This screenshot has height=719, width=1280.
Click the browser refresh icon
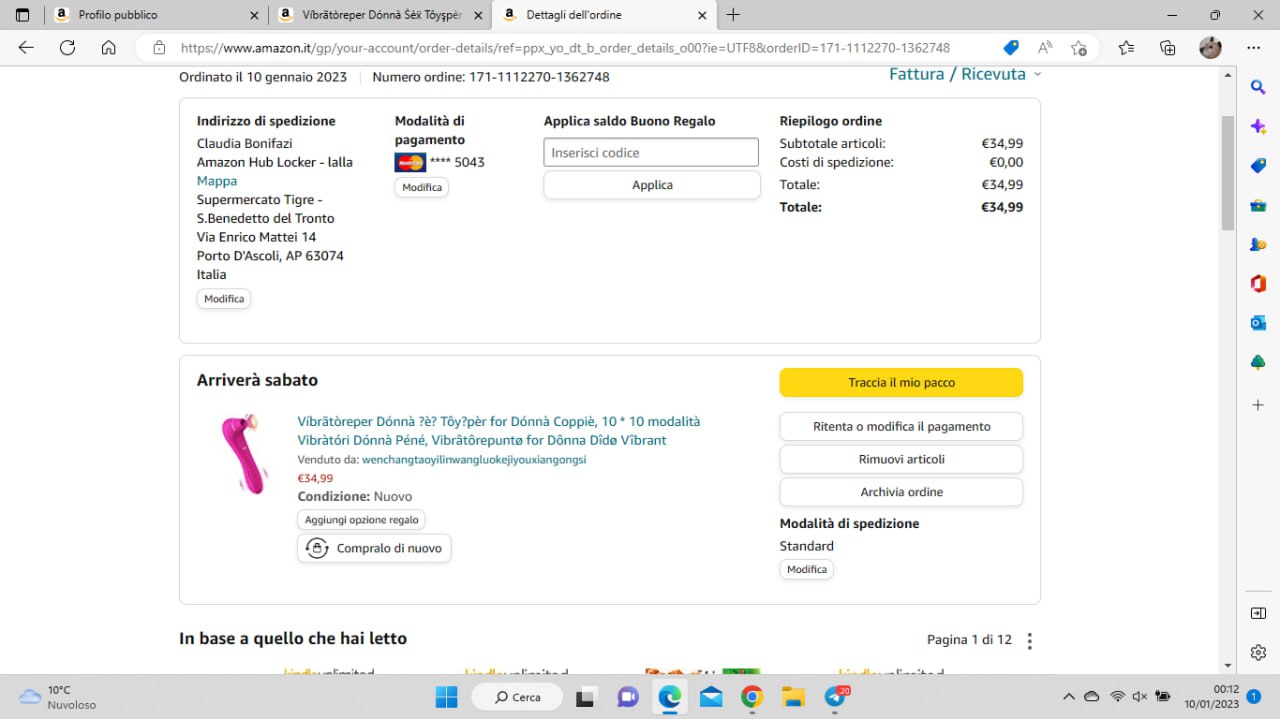67,48
